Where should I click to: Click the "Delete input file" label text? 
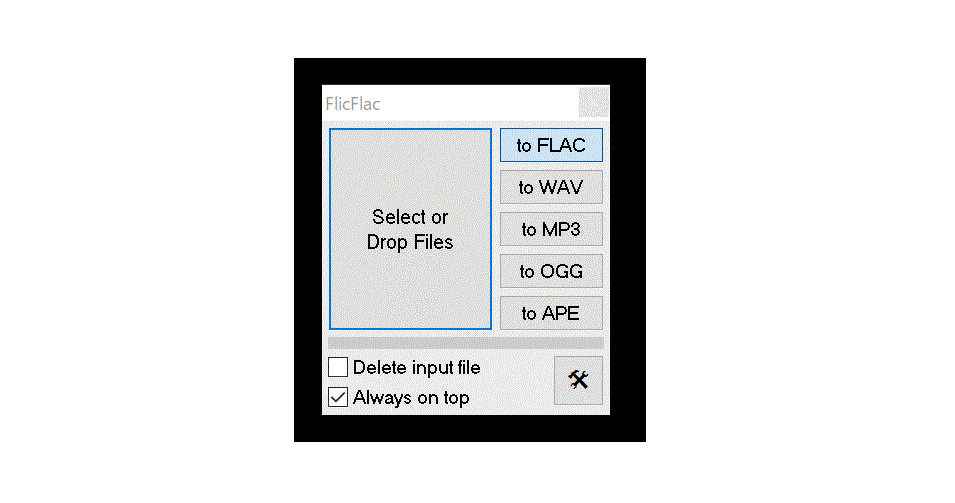417,368
